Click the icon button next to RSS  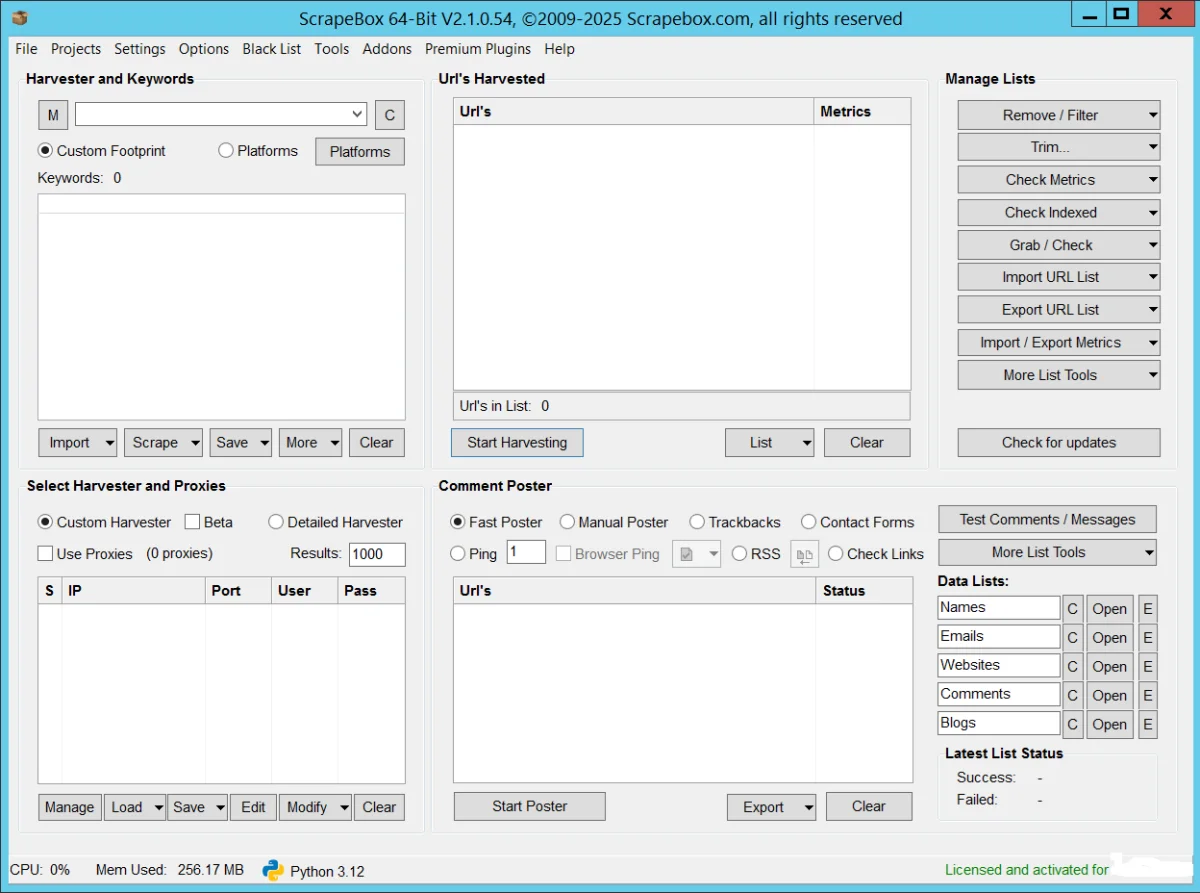coord(804,554)
